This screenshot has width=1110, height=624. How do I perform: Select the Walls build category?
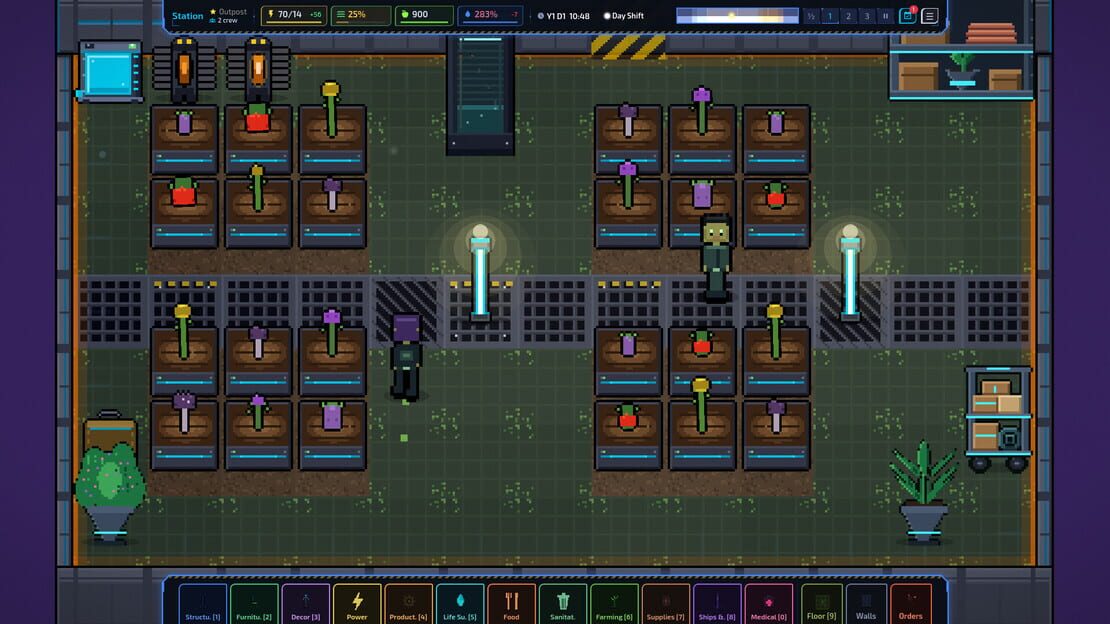866,603
